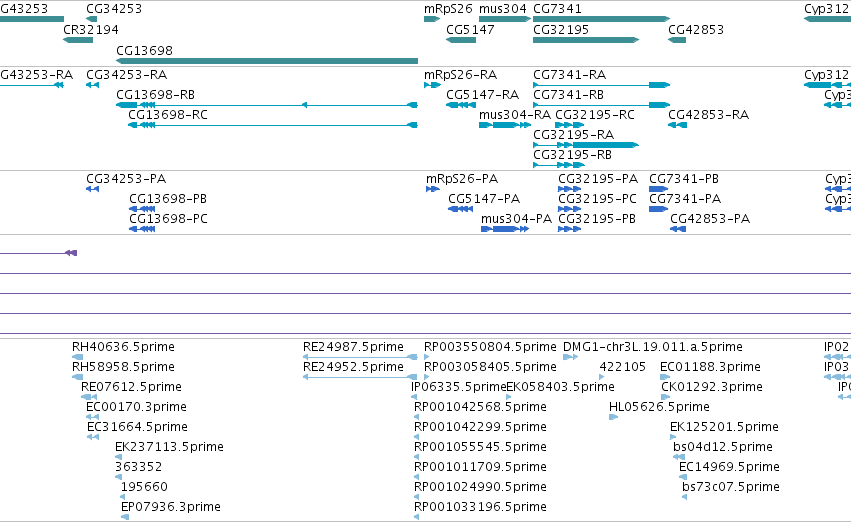Select protein CG5147-PA
The height and width of the screenshot is (522, 851).
click(x=484, y=199)
